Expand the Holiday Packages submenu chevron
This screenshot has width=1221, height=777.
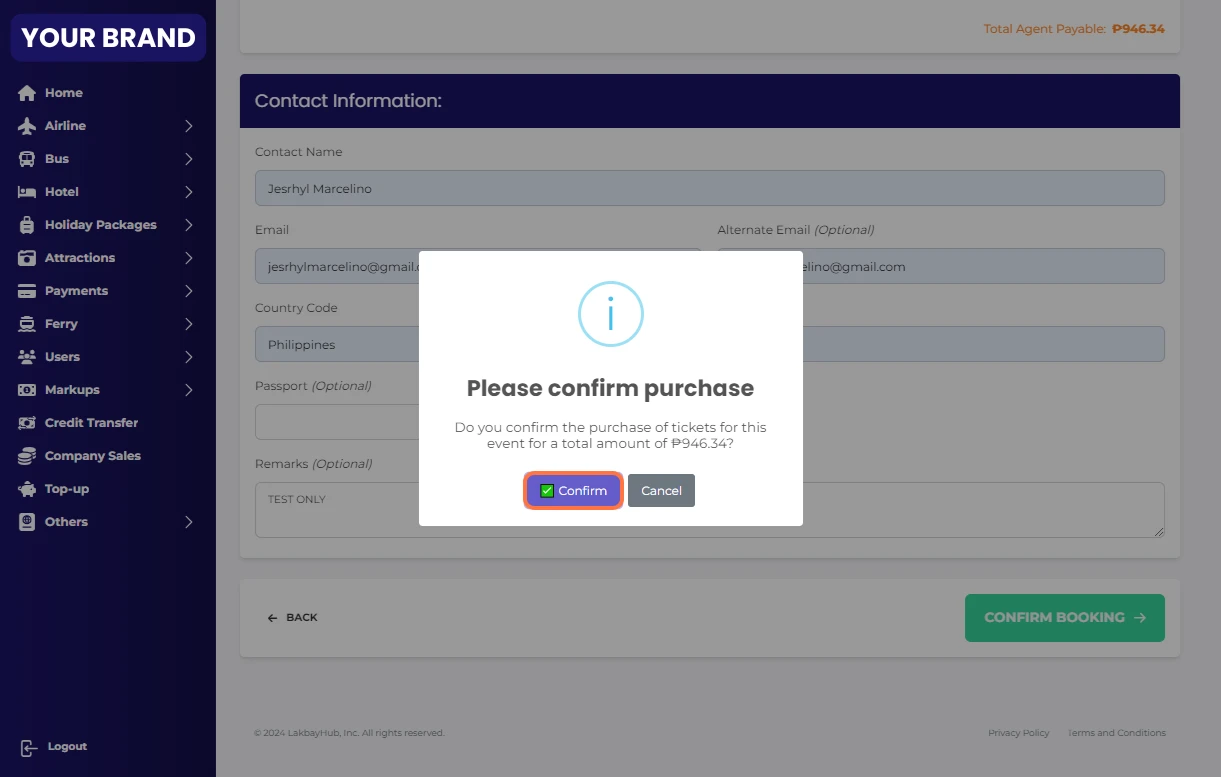click(189, 225)
